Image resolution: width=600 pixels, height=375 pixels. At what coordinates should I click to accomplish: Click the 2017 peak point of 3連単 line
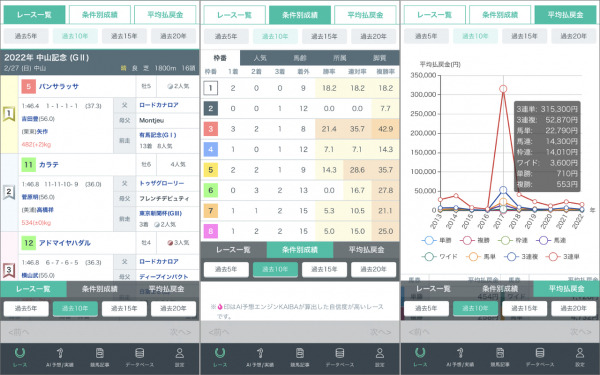coord(503,89)
